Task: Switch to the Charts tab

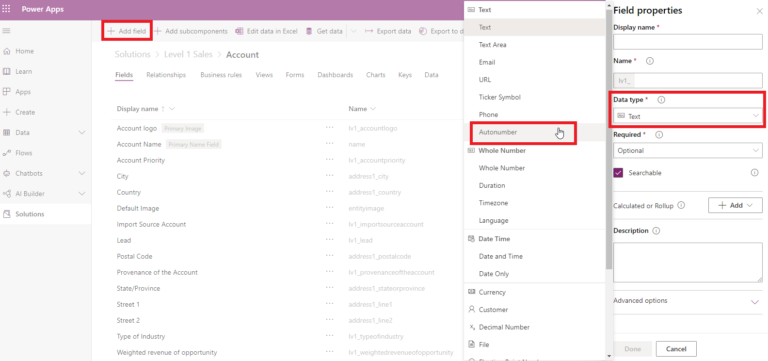Action: tap(376, 75)
